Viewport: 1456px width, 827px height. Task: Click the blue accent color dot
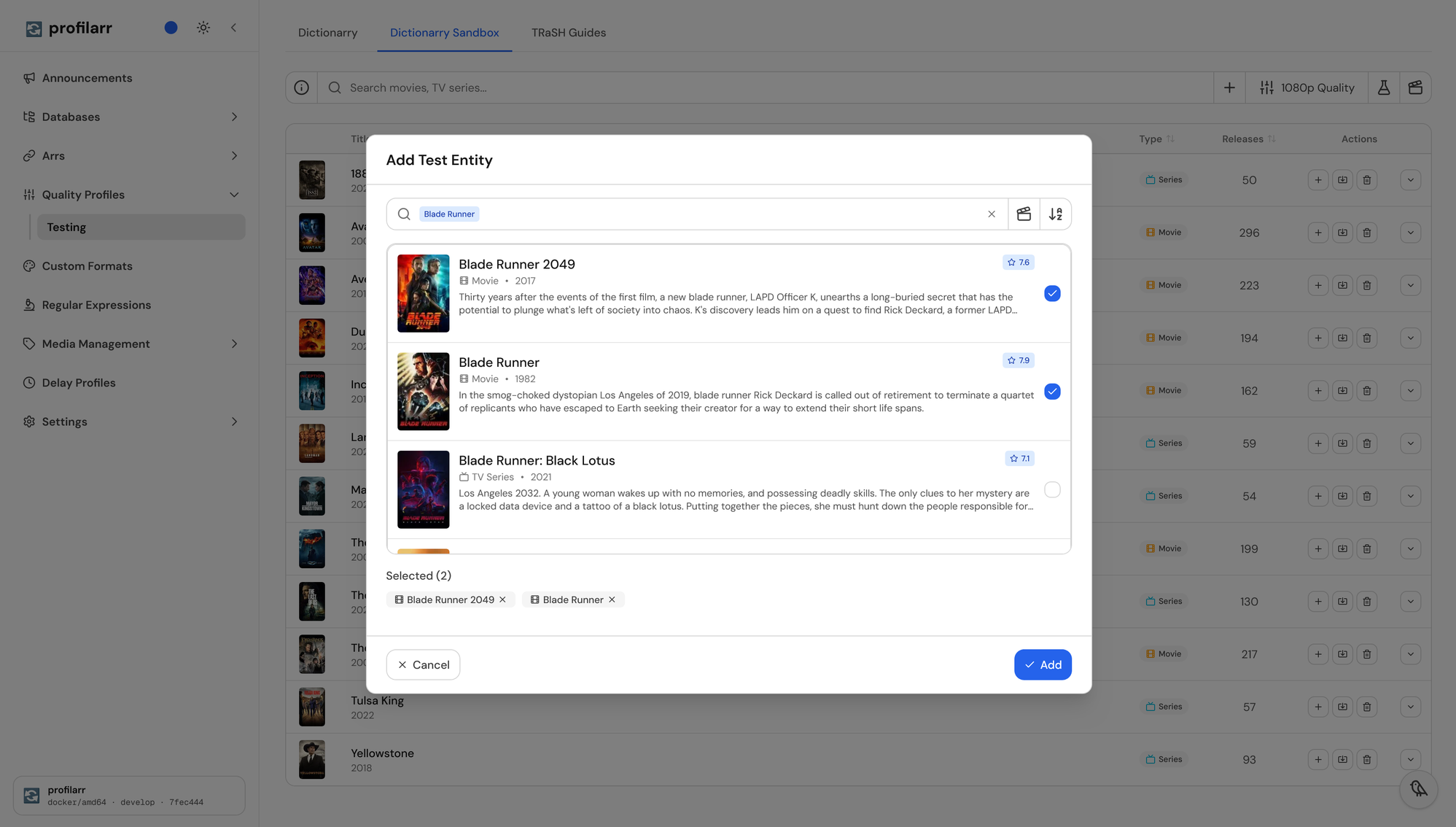pos(171,28)
